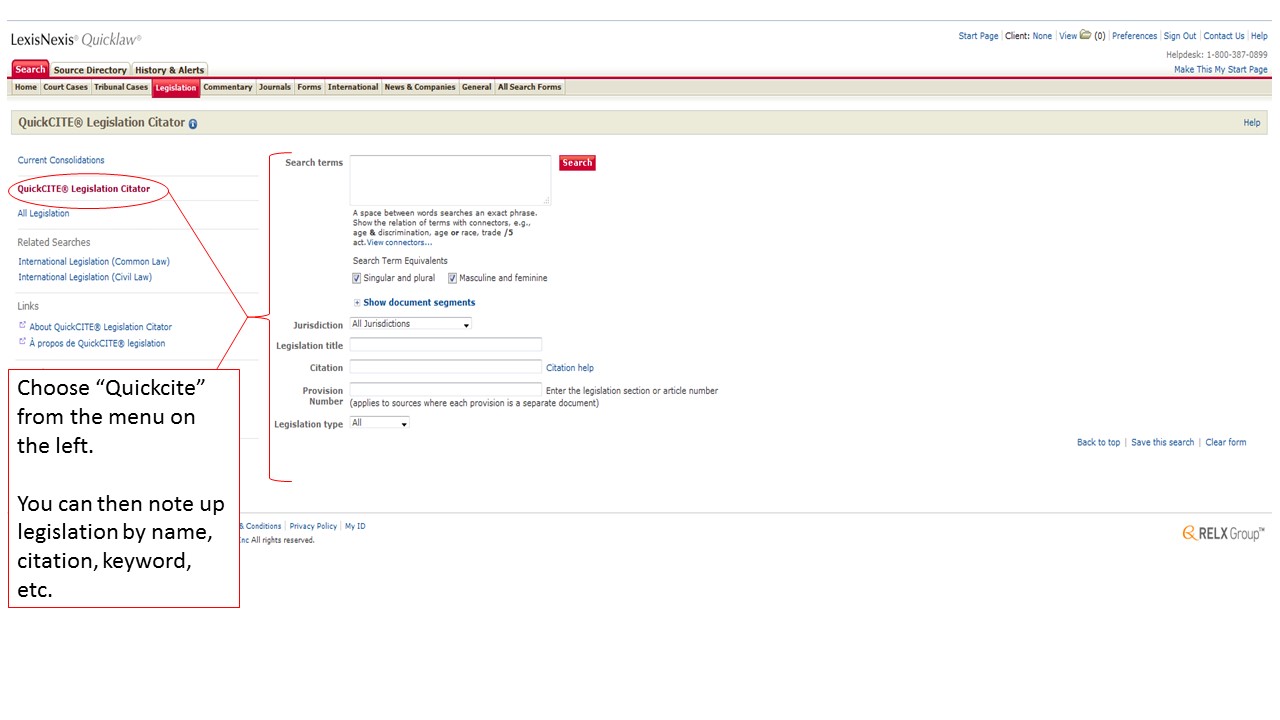Open International Legislation (Common Law)
The width and height of the screenshot is (1280, 720).
coord(94,262)
